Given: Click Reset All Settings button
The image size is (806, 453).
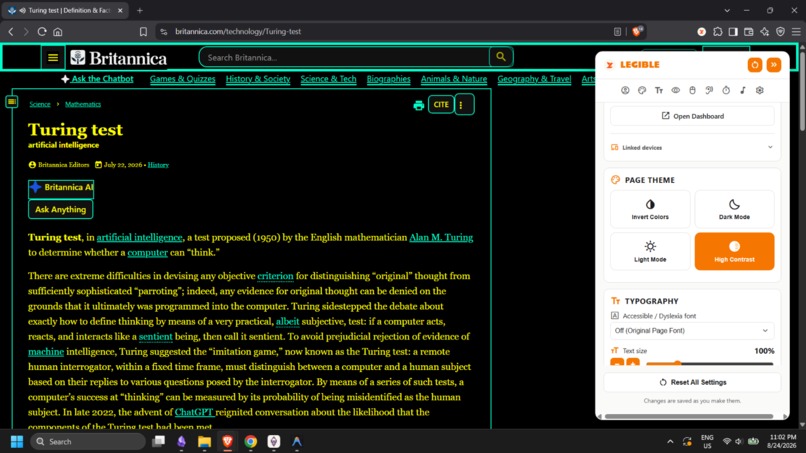Looking at the screenshot, I should (x=692, y=383).
